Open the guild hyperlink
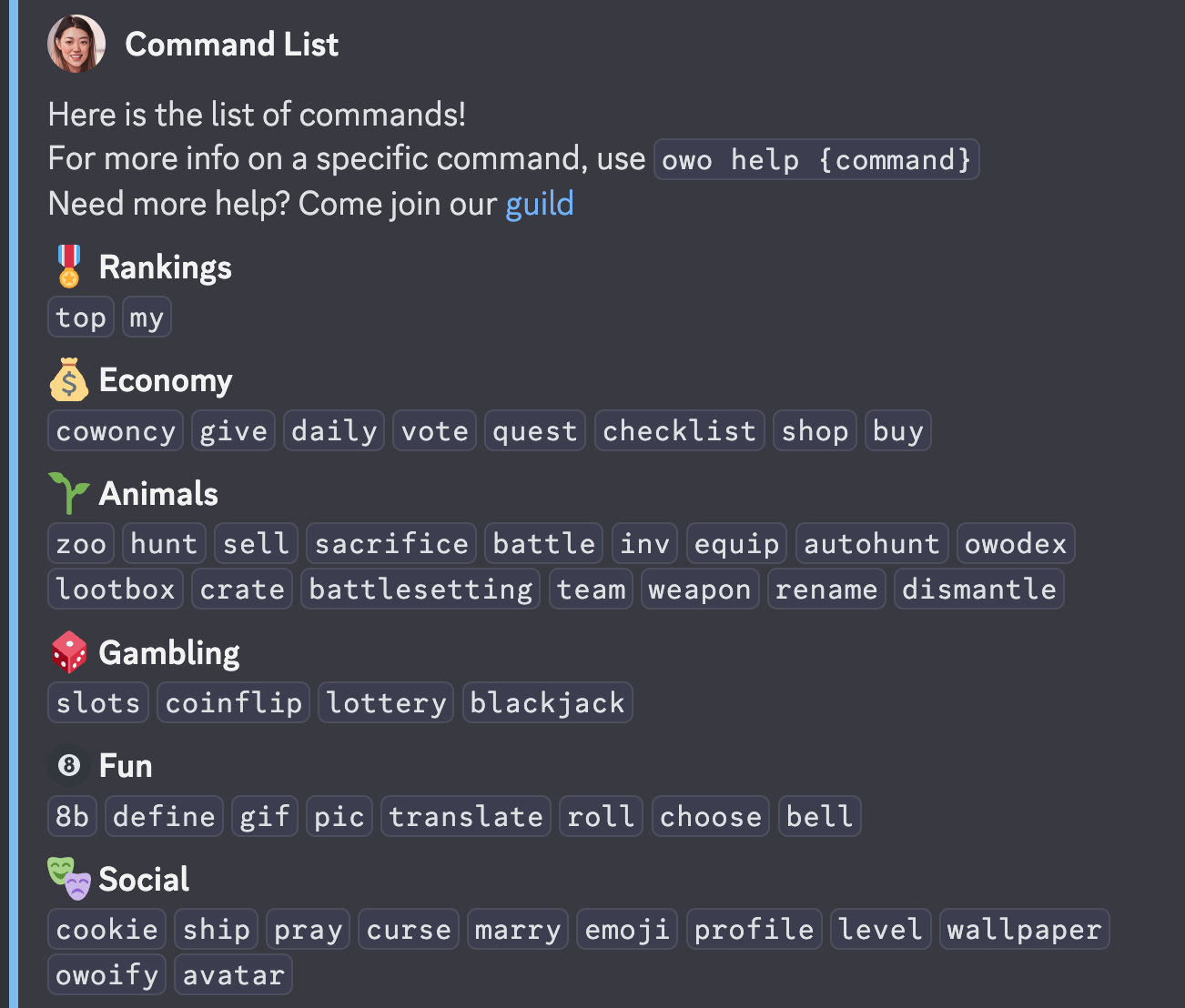Screen dimensions: 1185x1008 pos(539,203)
